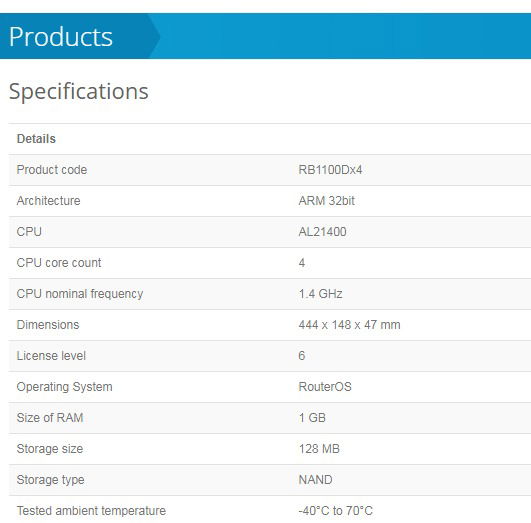Click the CPU nominal frequency label
Screen dimensions: 531x523
(80, 294)
